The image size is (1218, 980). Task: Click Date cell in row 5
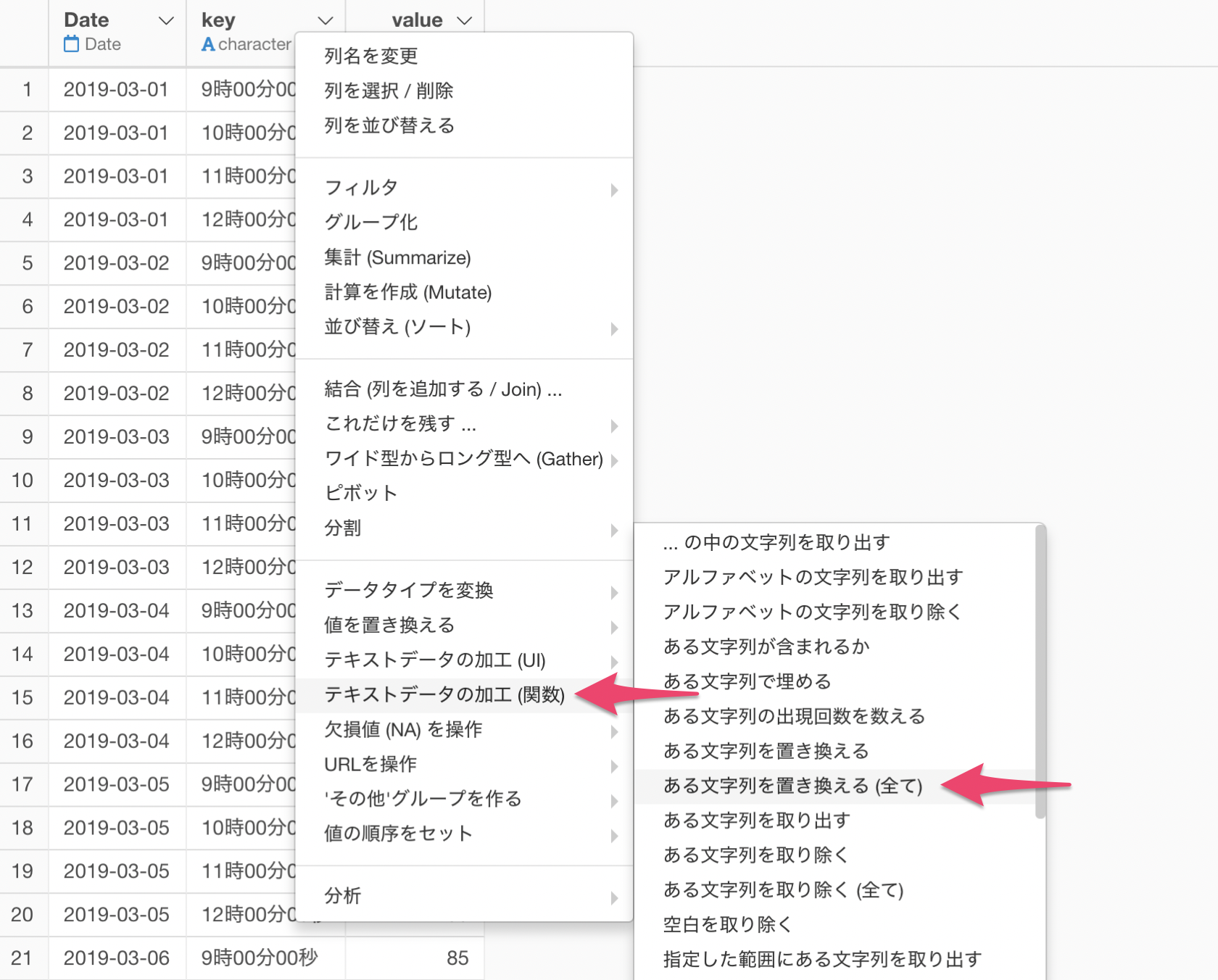point(117,263)
